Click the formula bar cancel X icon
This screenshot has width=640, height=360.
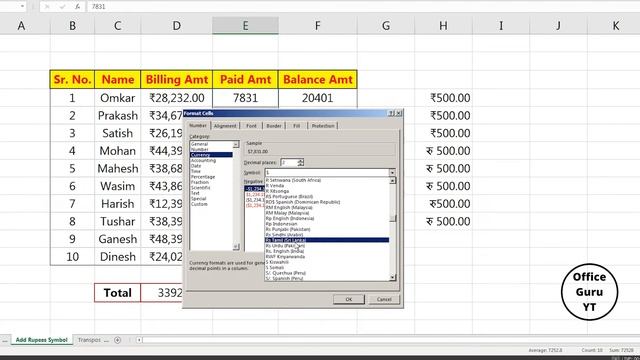click(x=47, y=7)
